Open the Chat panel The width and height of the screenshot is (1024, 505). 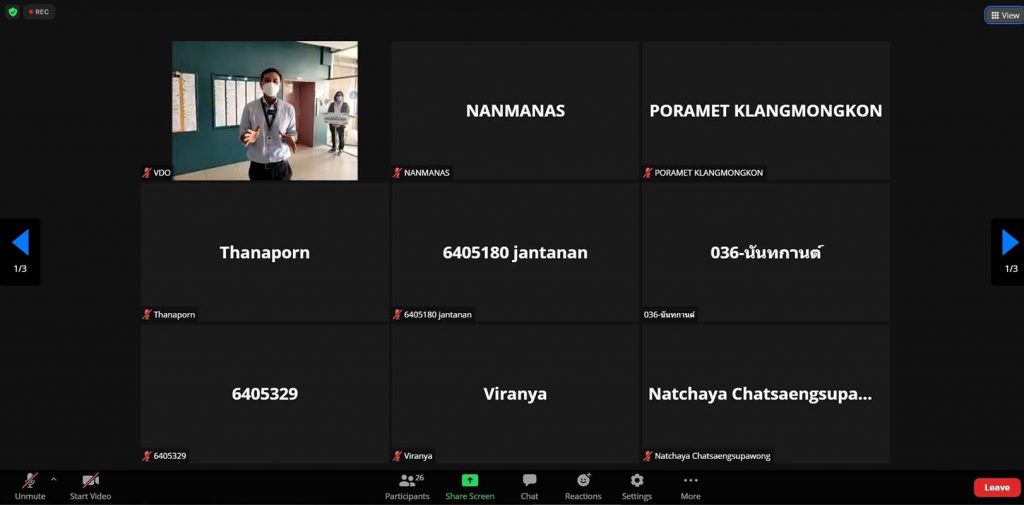coord(529,486)
